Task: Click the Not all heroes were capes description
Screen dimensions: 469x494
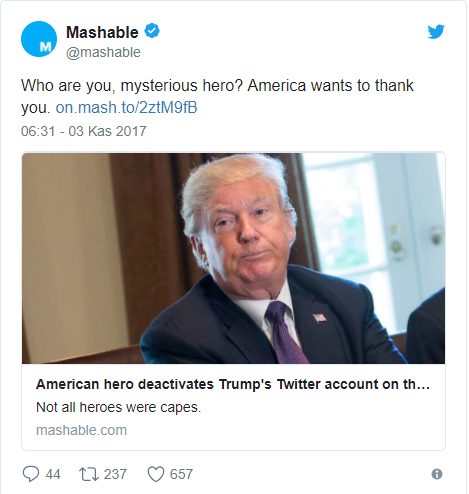Action: [119, 407]
